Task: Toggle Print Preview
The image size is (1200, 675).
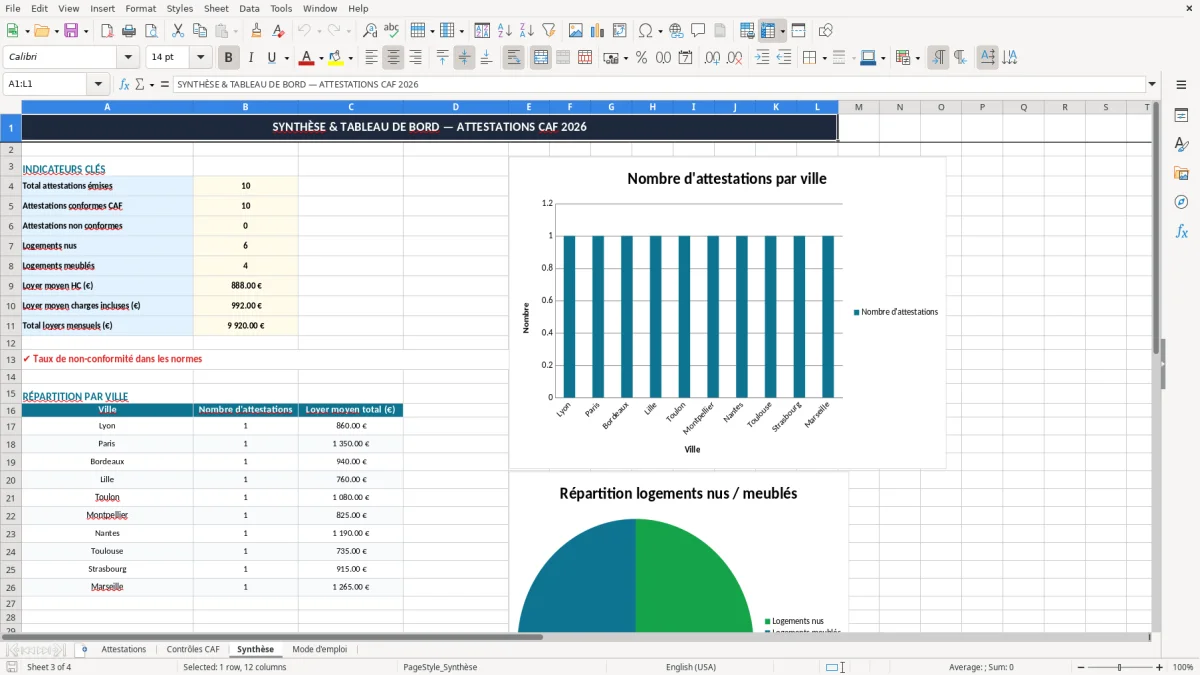Action: [x=151, y=31]
